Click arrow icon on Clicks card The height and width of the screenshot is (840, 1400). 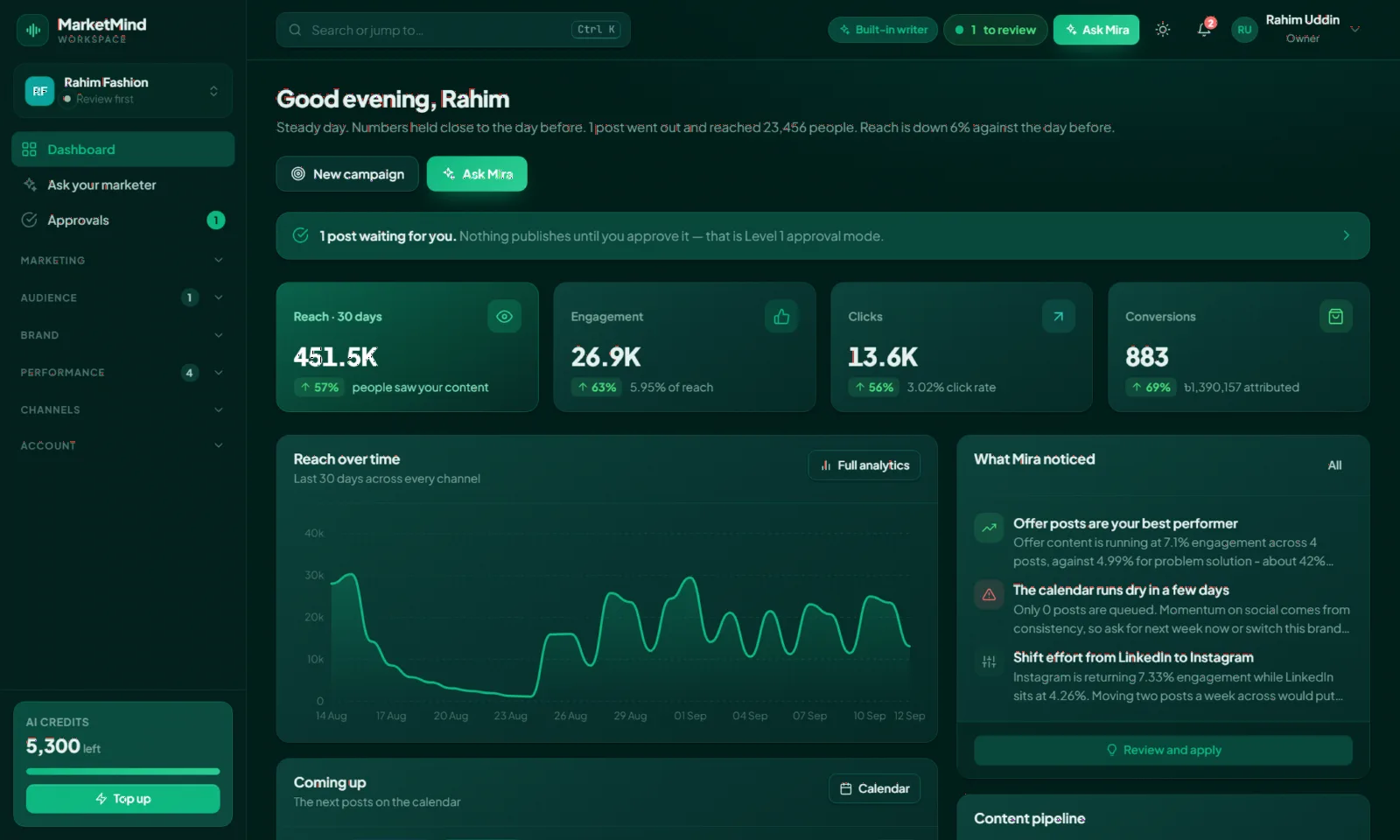tap(1058, 317)
